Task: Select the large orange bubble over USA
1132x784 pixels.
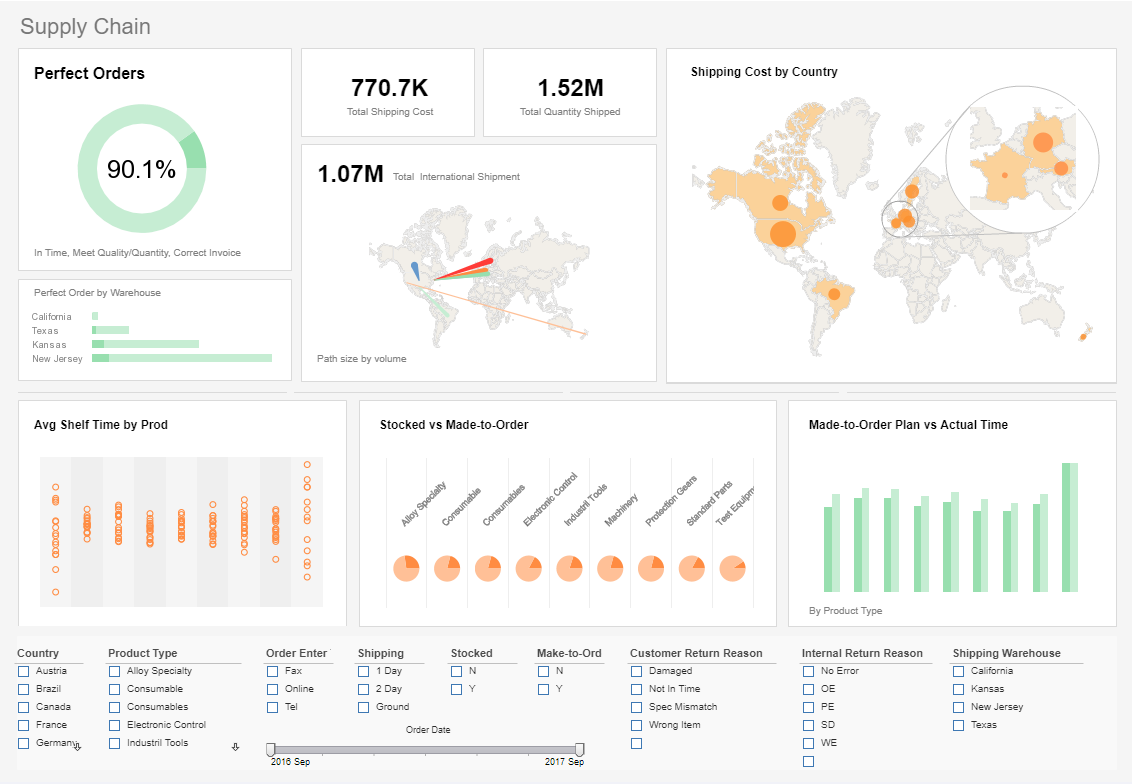Action: coord(783,235)
